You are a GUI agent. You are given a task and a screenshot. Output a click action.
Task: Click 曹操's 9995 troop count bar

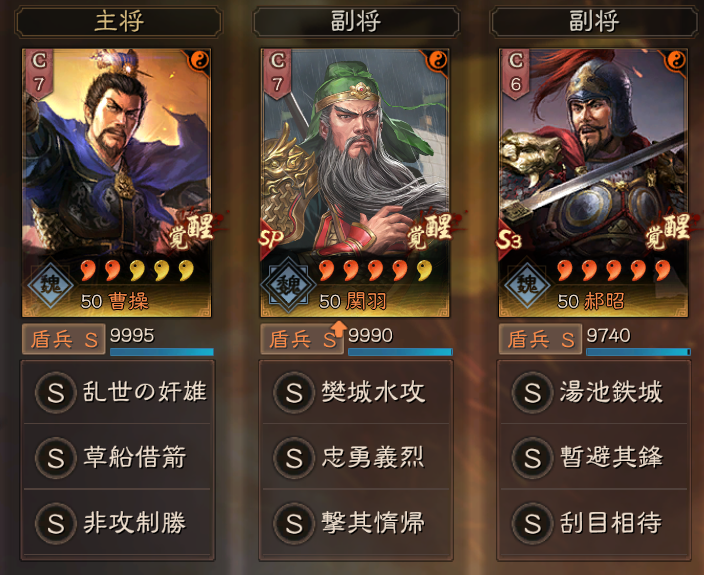coord(162,352)
